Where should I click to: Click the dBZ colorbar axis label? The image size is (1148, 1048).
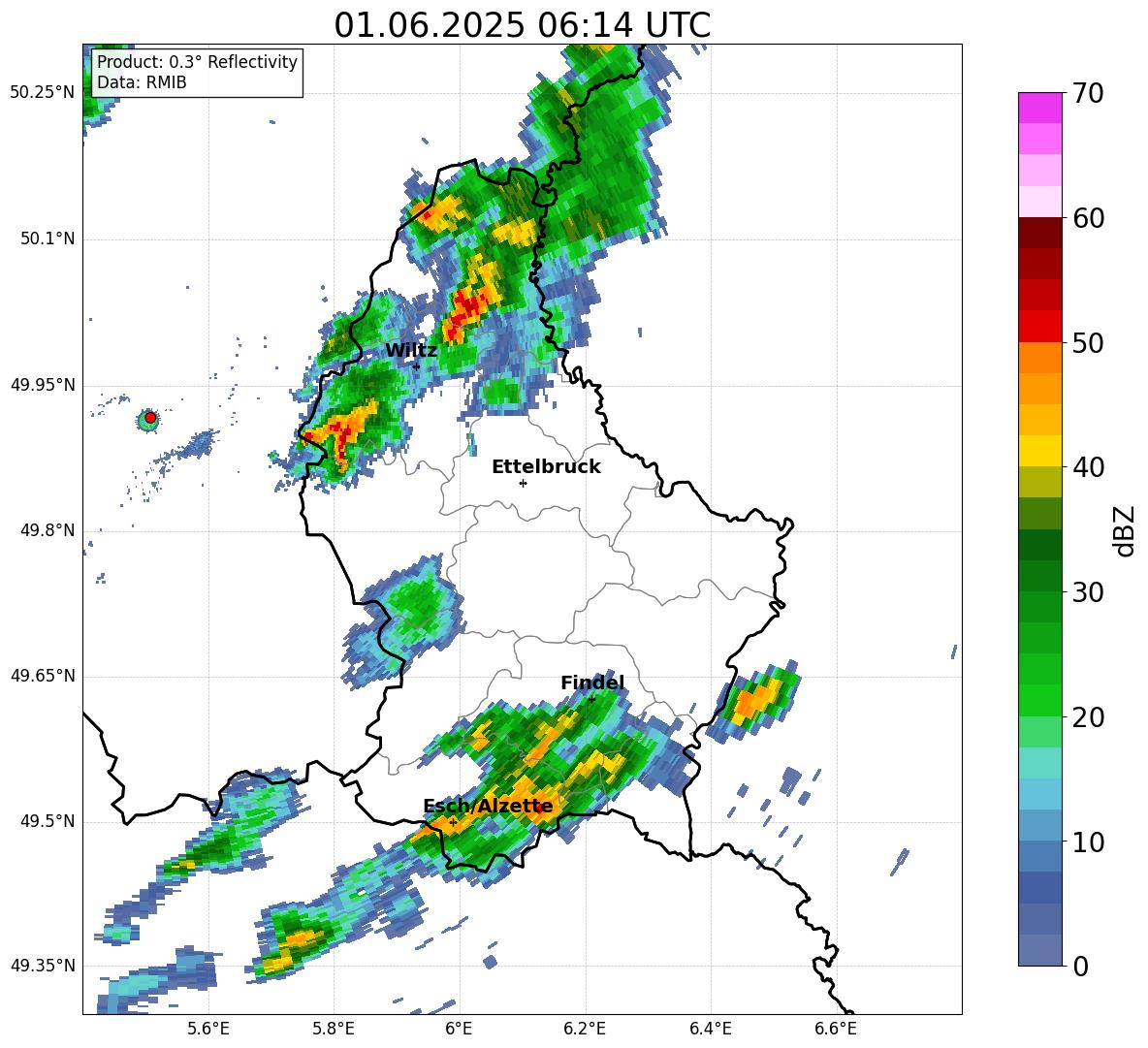(x=1126, y=530)
